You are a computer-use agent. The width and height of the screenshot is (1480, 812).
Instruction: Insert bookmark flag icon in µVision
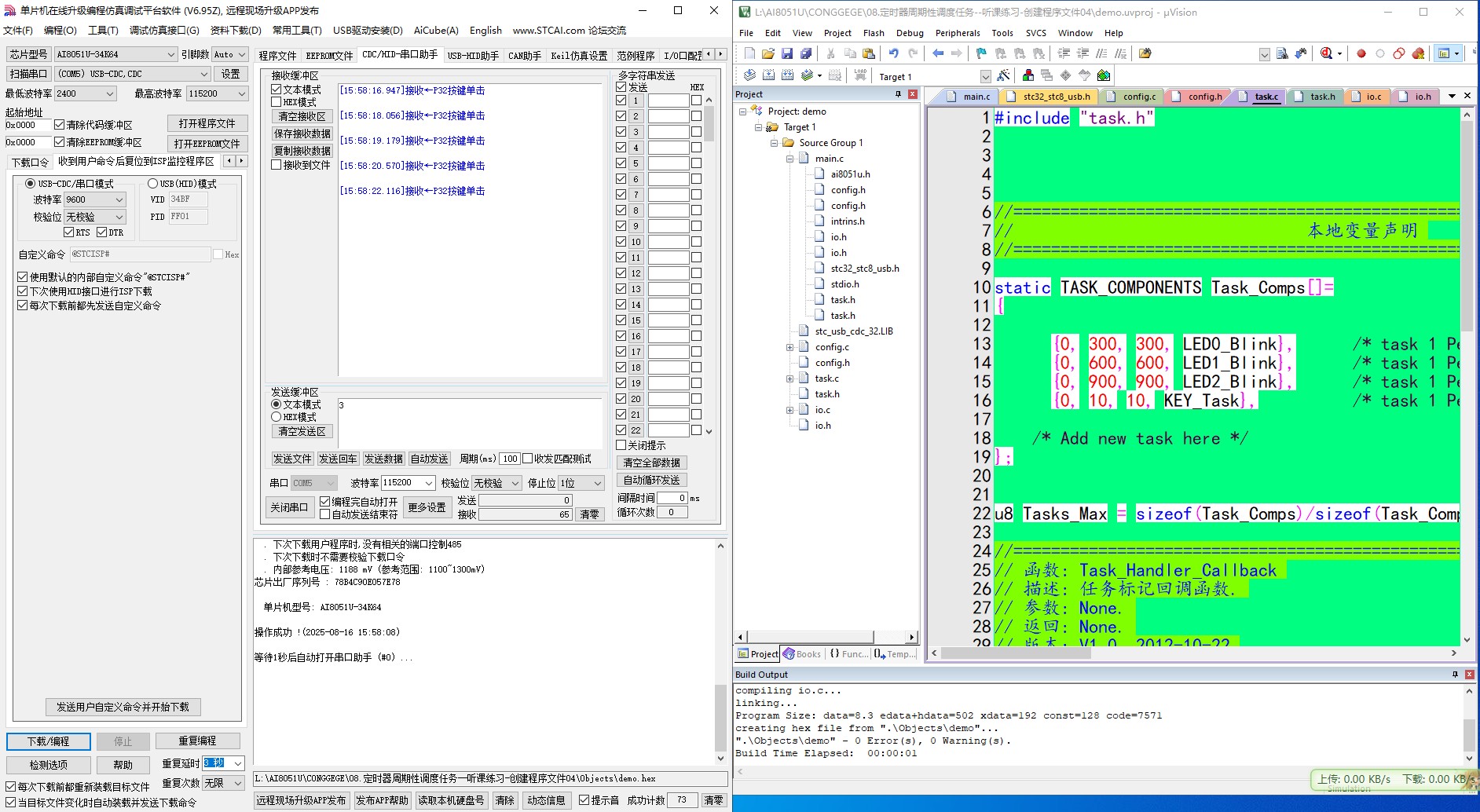tap(981, 53)
